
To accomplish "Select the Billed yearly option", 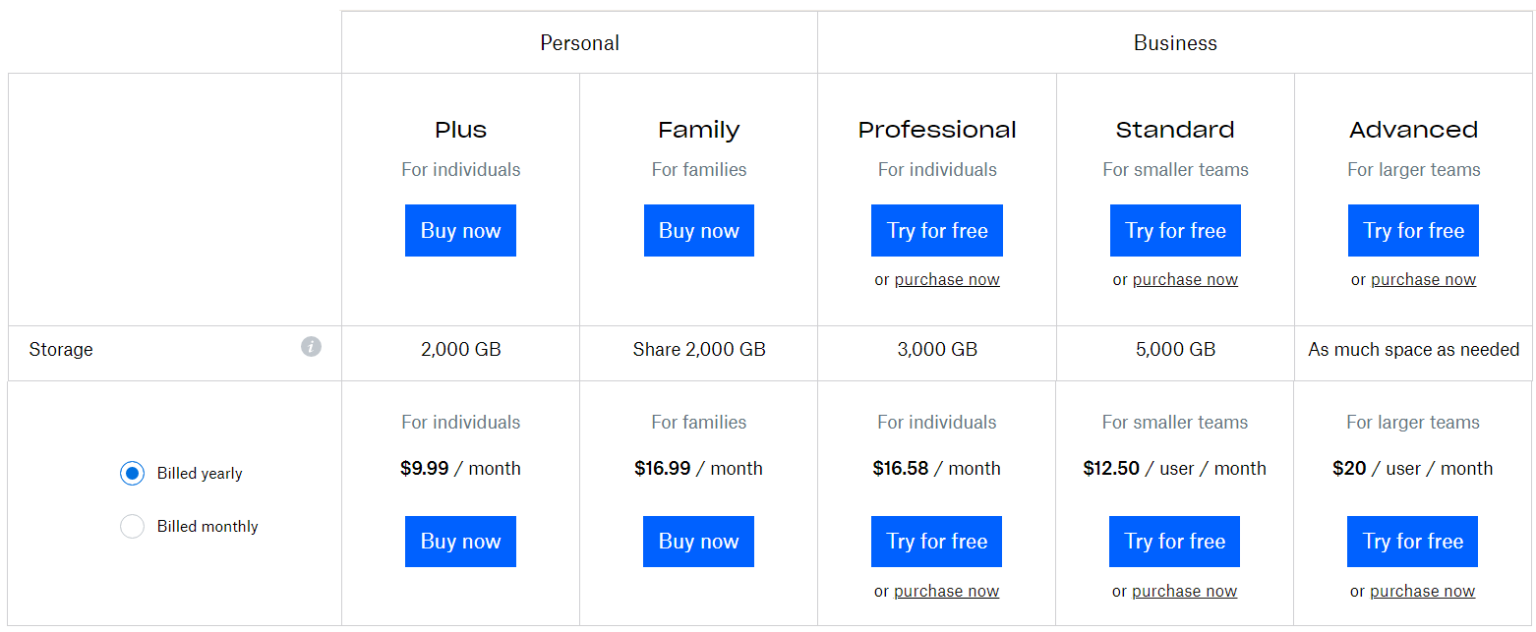I will [132, 473].
